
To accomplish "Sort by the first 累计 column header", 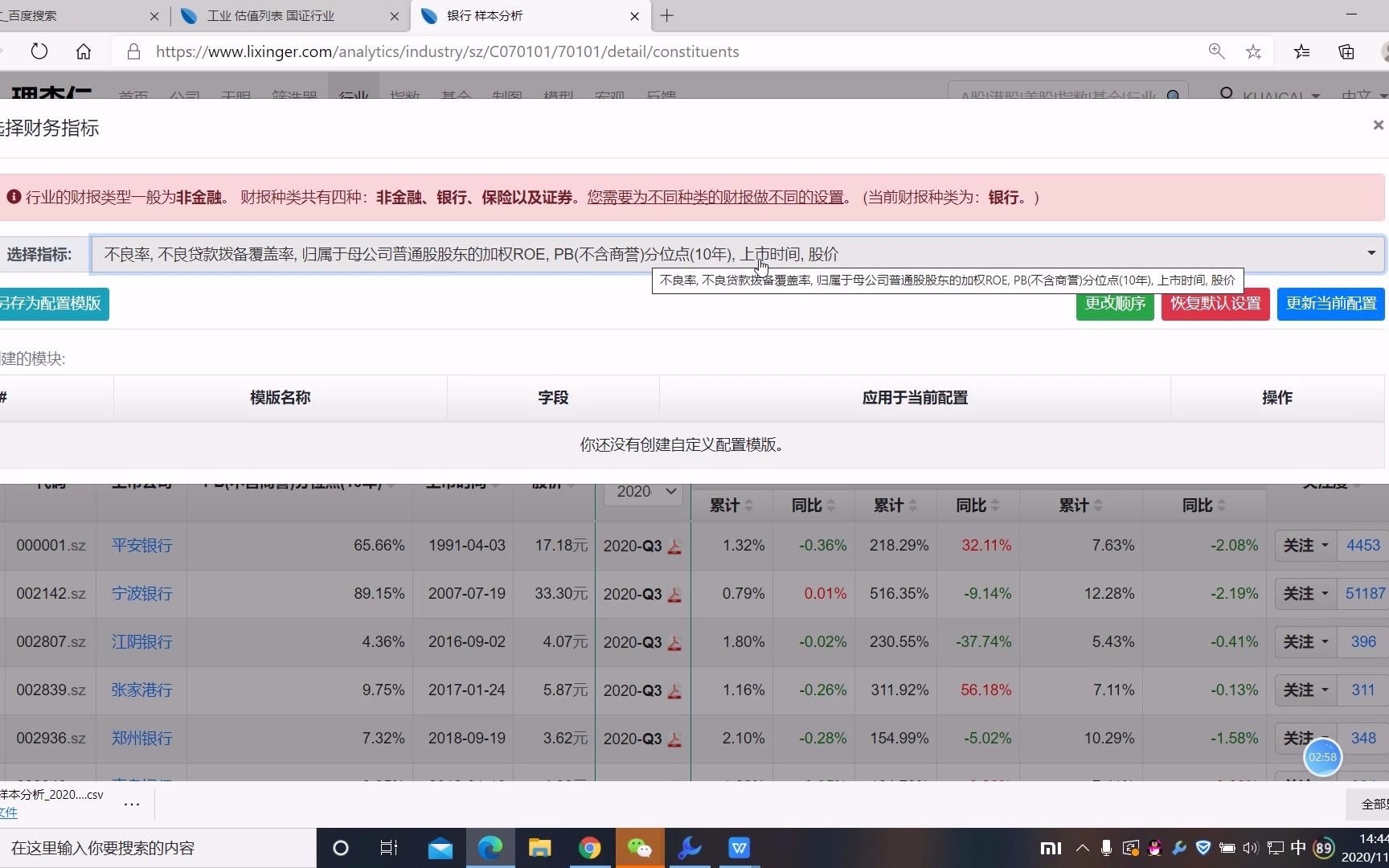I will pyautogui.click(x=731, y=506).
